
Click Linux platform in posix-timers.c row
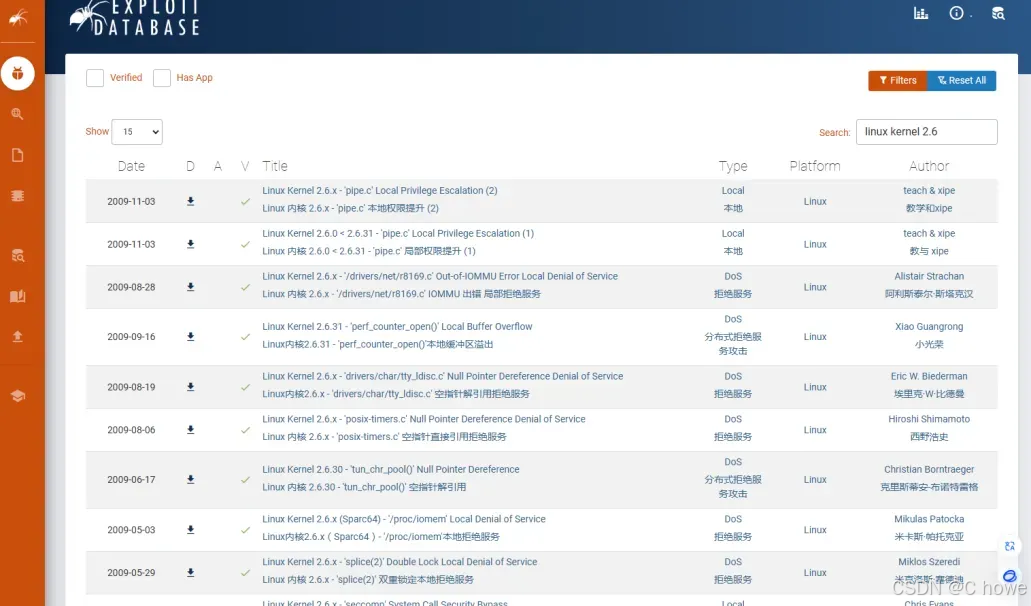(x=815, y=430)
